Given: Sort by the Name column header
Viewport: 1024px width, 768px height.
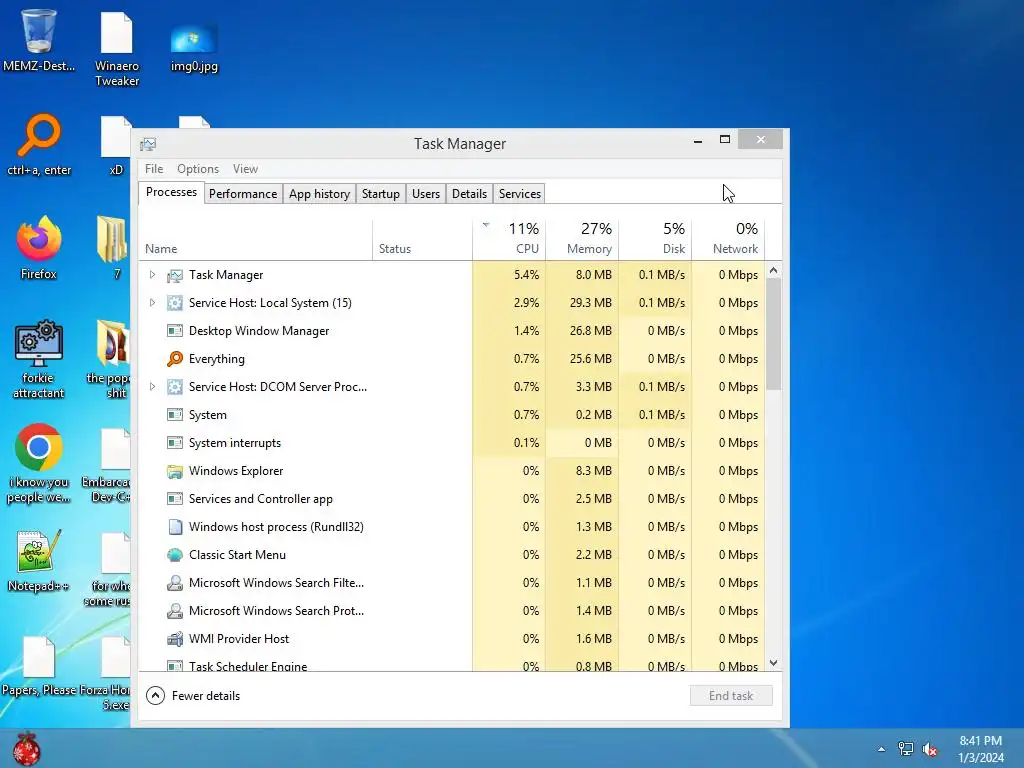Looking at the screenshot, I should coord(255,239).
